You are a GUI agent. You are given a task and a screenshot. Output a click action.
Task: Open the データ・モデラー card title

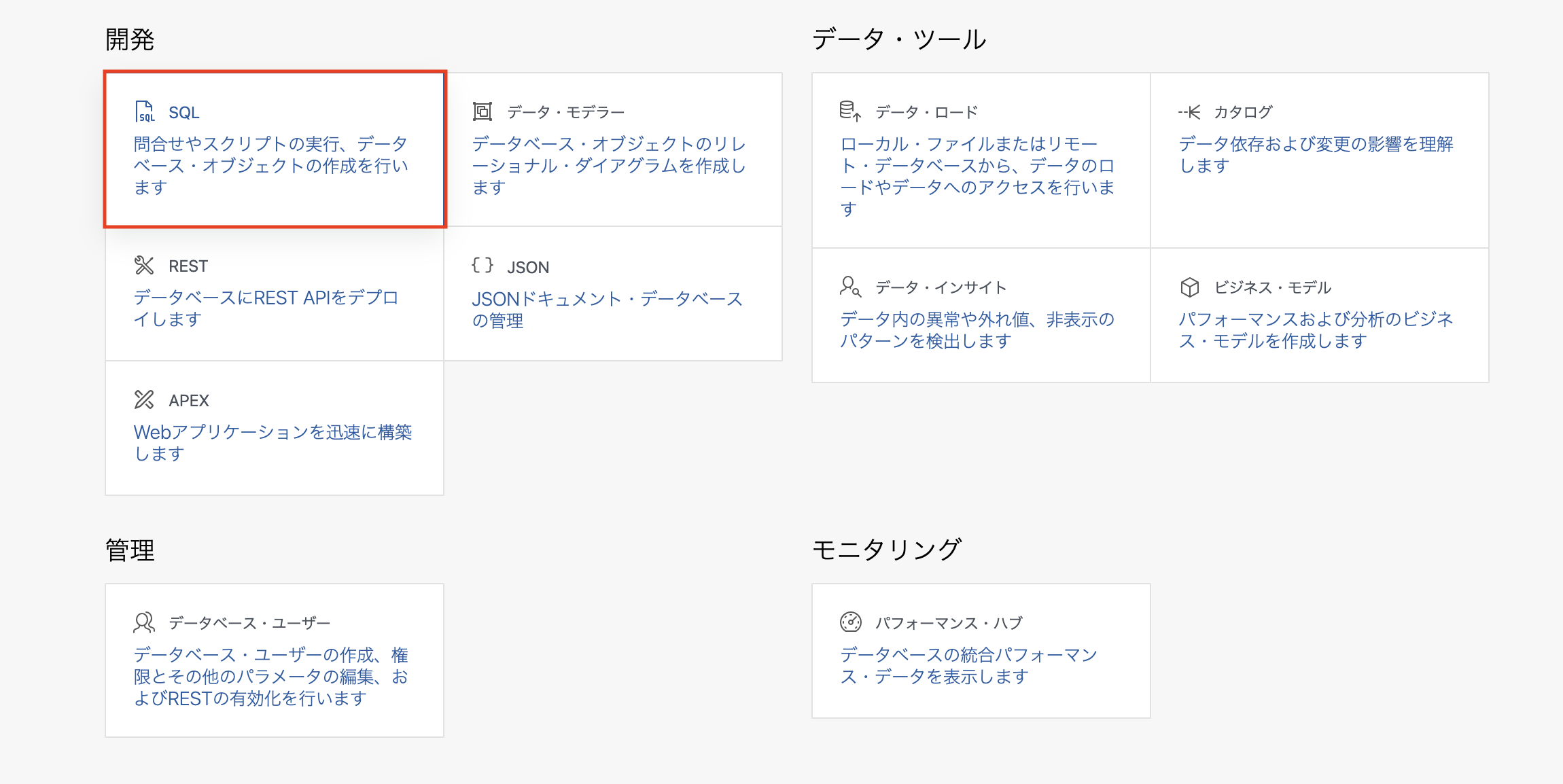565,112
